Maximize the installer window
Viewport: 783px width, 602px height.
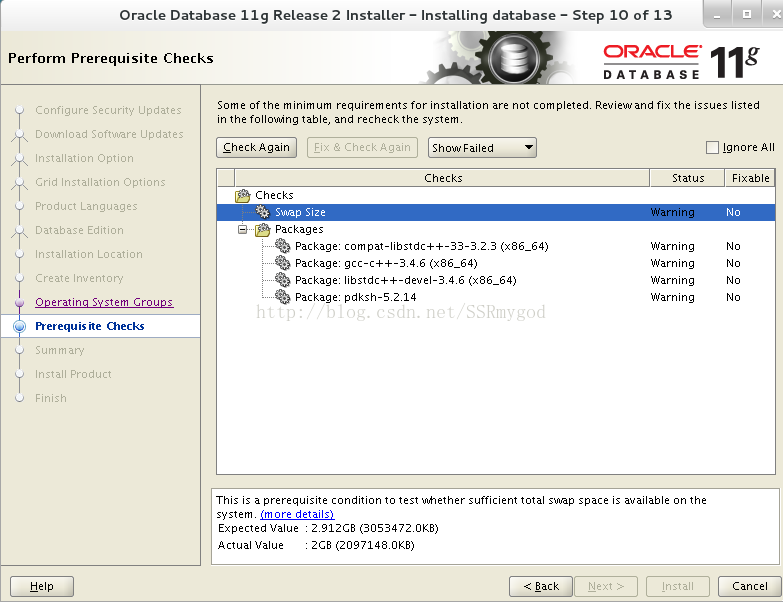coord(747,15)
